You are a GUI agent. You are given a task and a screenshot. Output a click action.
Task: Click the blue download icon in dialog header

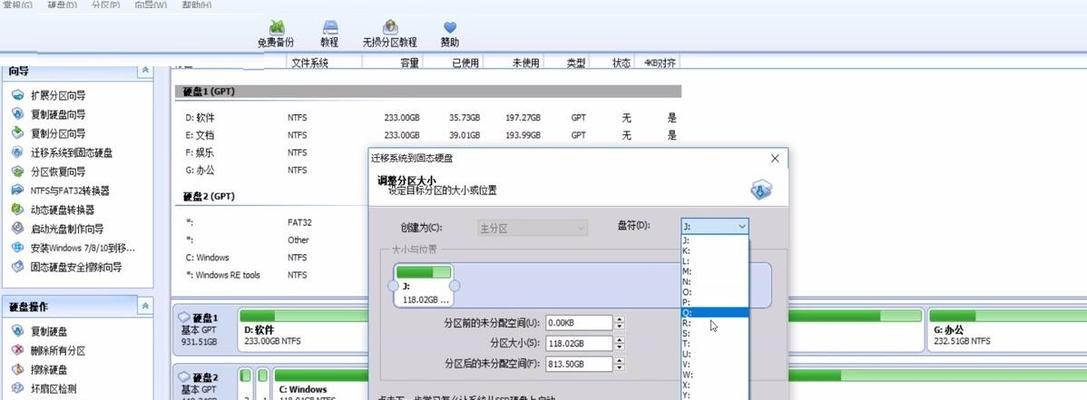pyautogui.click(x=761, y=190)
